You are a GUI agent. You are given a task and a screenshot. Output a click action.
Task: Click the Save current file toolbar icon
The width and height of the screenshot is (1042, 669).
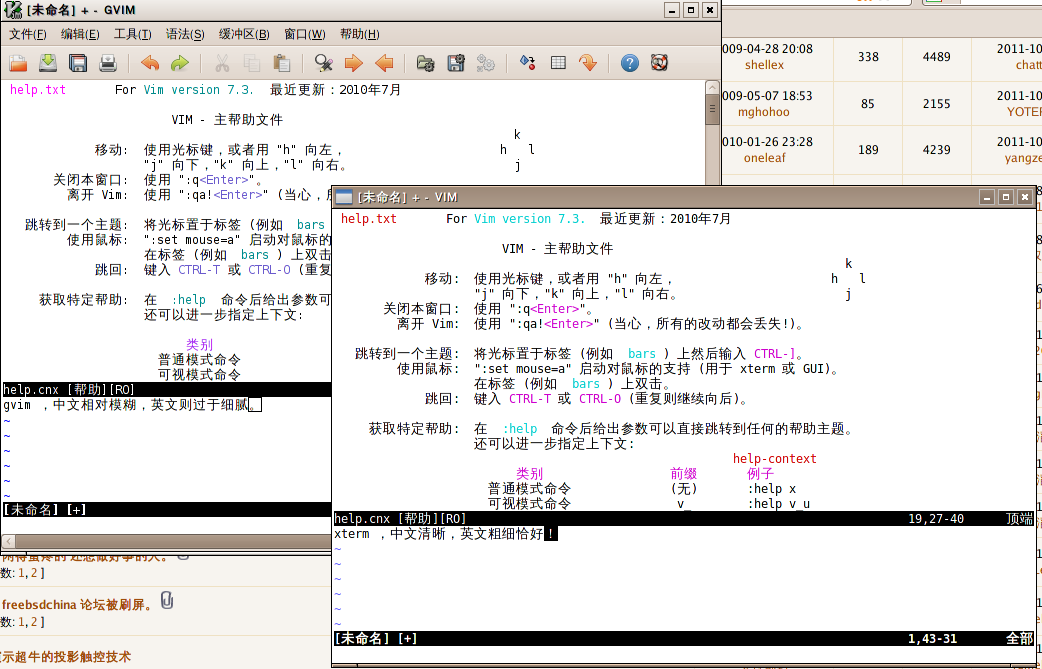48,63
